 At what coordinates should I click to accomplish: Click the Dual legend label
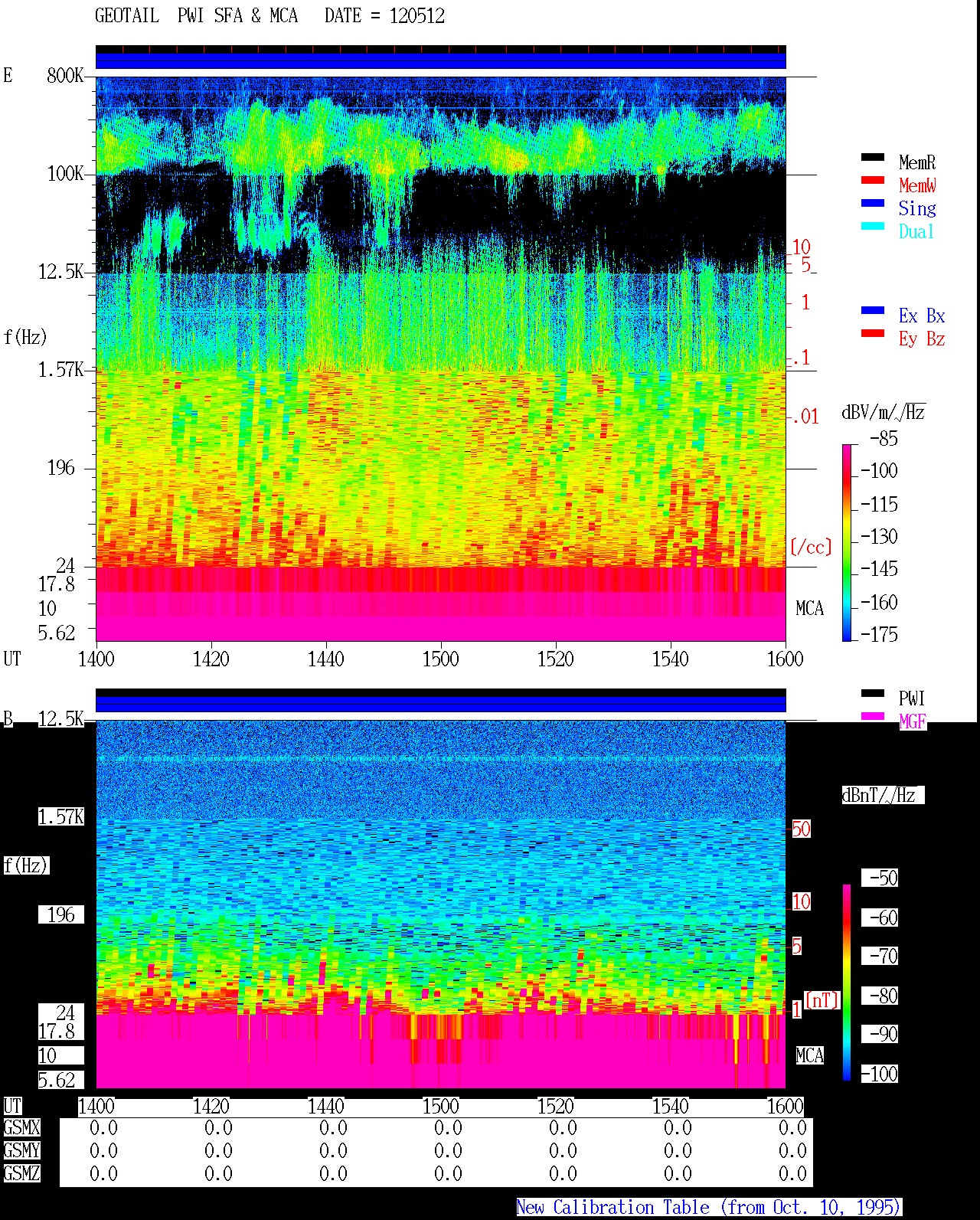tap(916, 231)
